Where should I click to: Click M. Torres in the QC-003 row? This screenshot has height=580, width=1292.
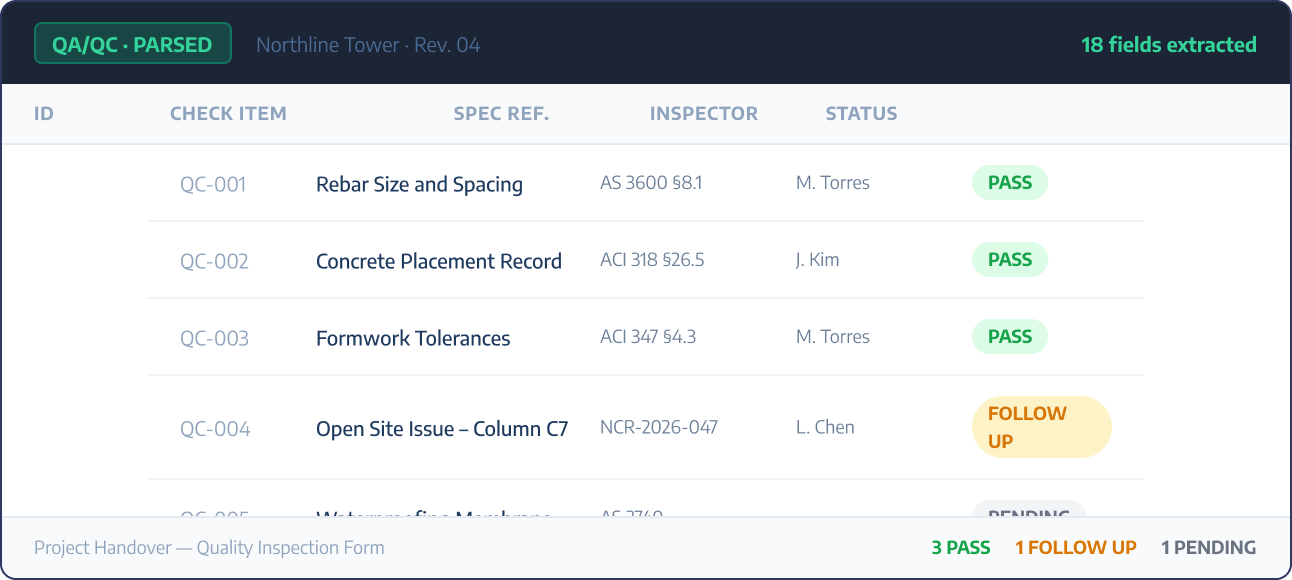[833, 337]
